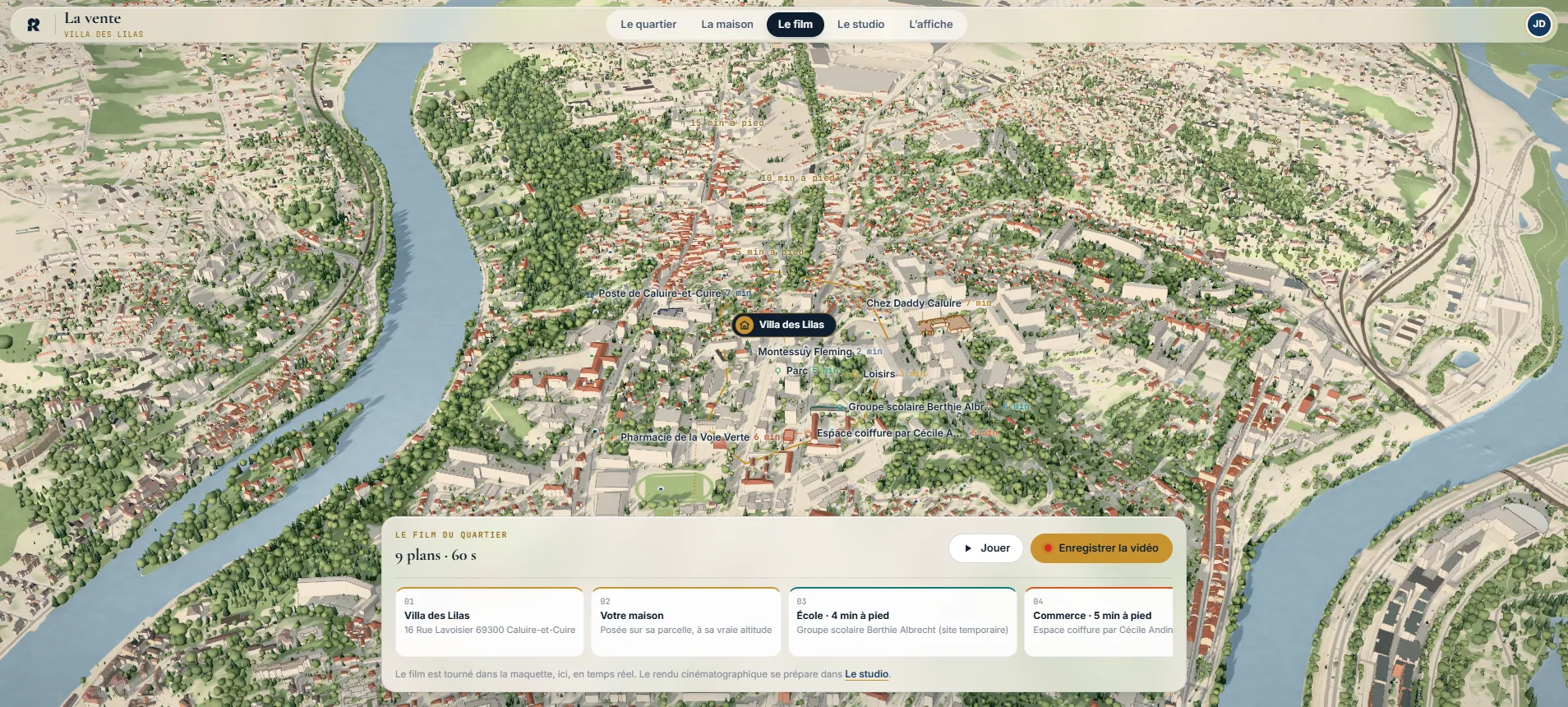The width and height of the screenshot is (1568, 707).
Task: Follow the Le studio link in footer text
Action: (x=867, y=674)
